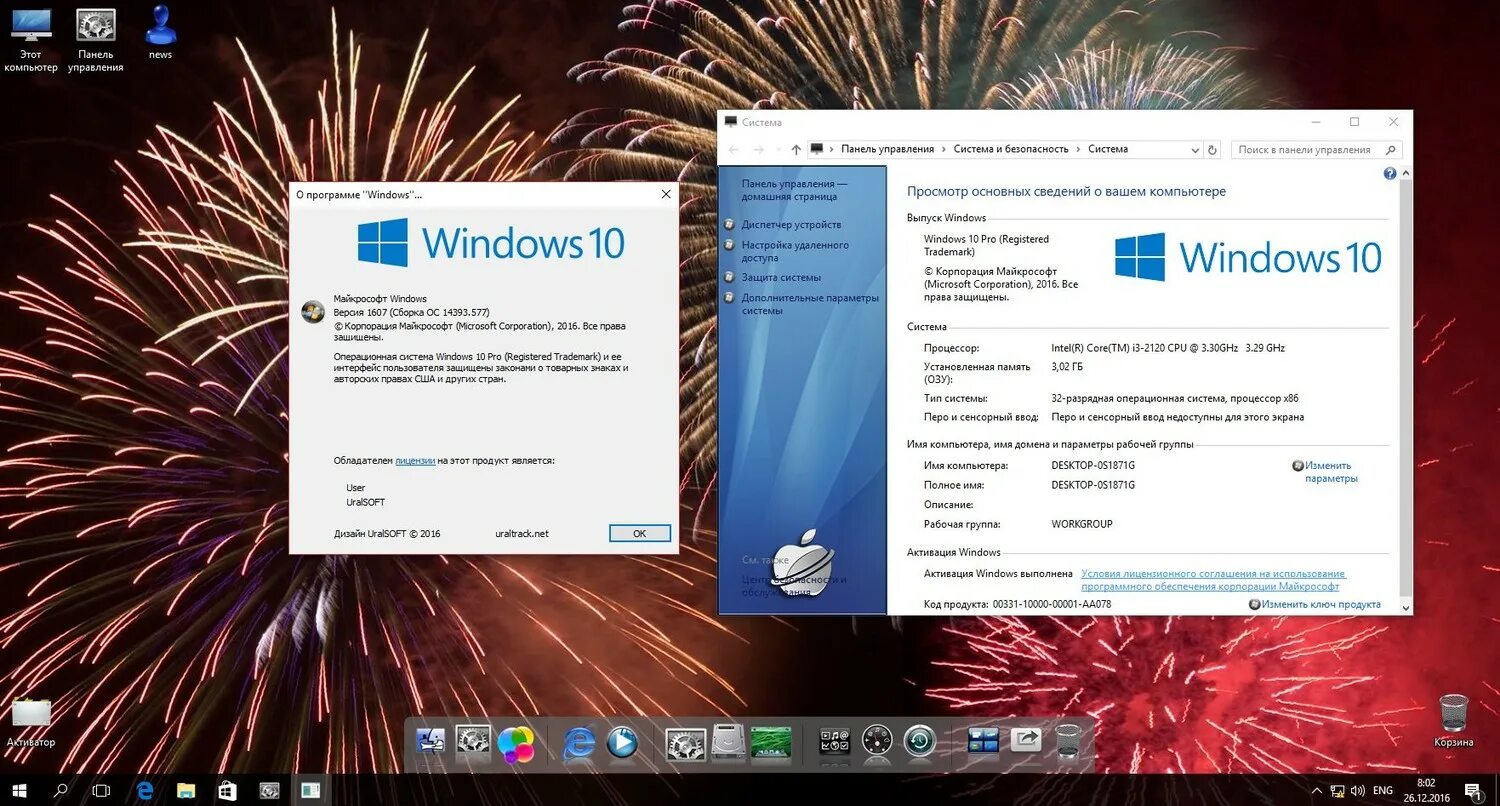1500x806 pixels.
Task: Launch Internet Explorer from the dock
Action: pyautogui.click(x=579, y=743)
